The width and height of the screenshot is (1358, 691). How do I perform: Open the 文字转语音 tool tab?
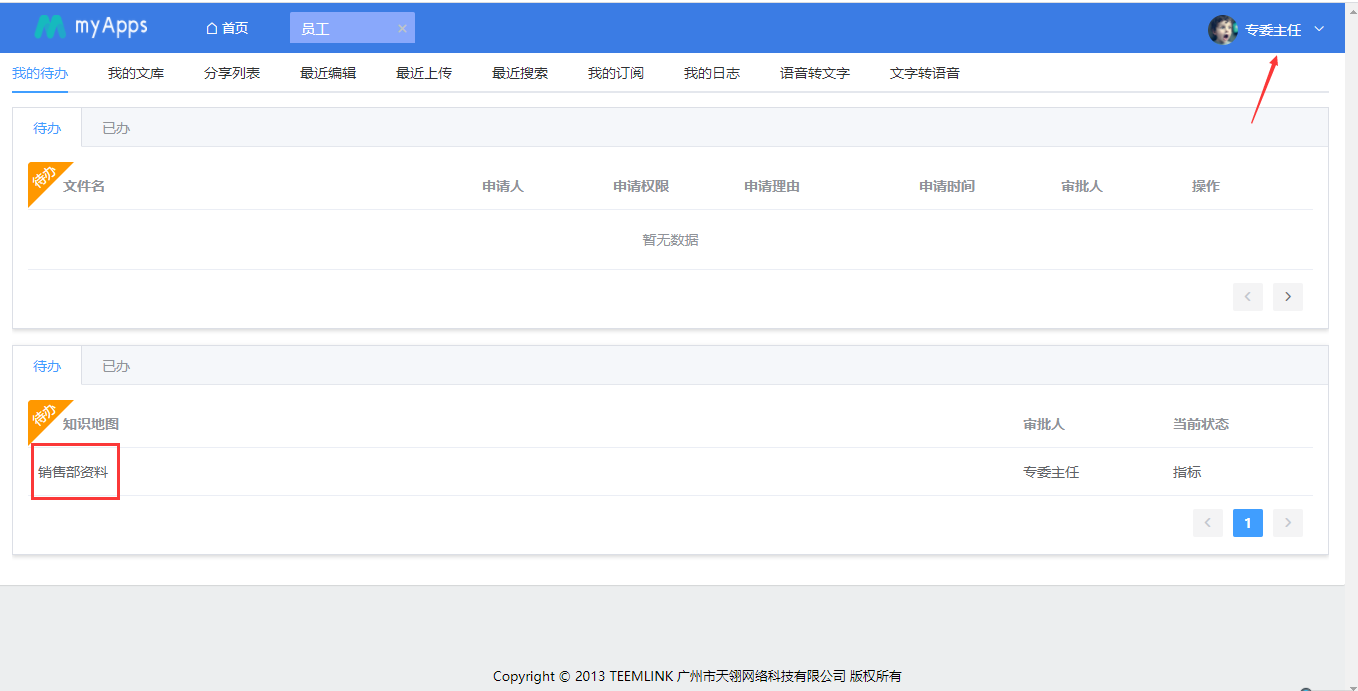pyautogui.click(x=925, y=73)
